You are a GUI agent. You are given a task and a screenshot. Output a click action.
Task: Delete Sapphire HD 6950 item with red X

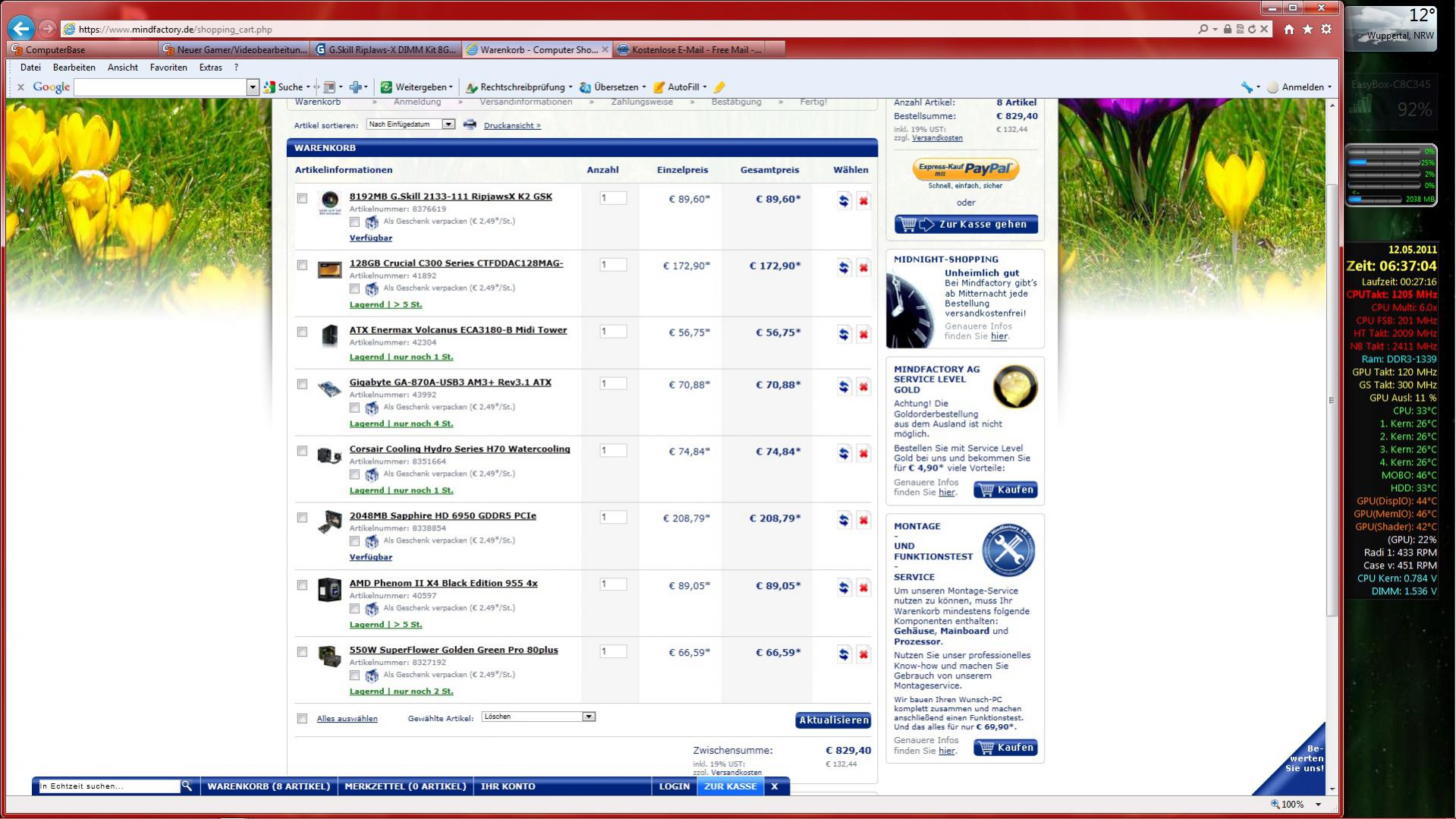[863, 520]
